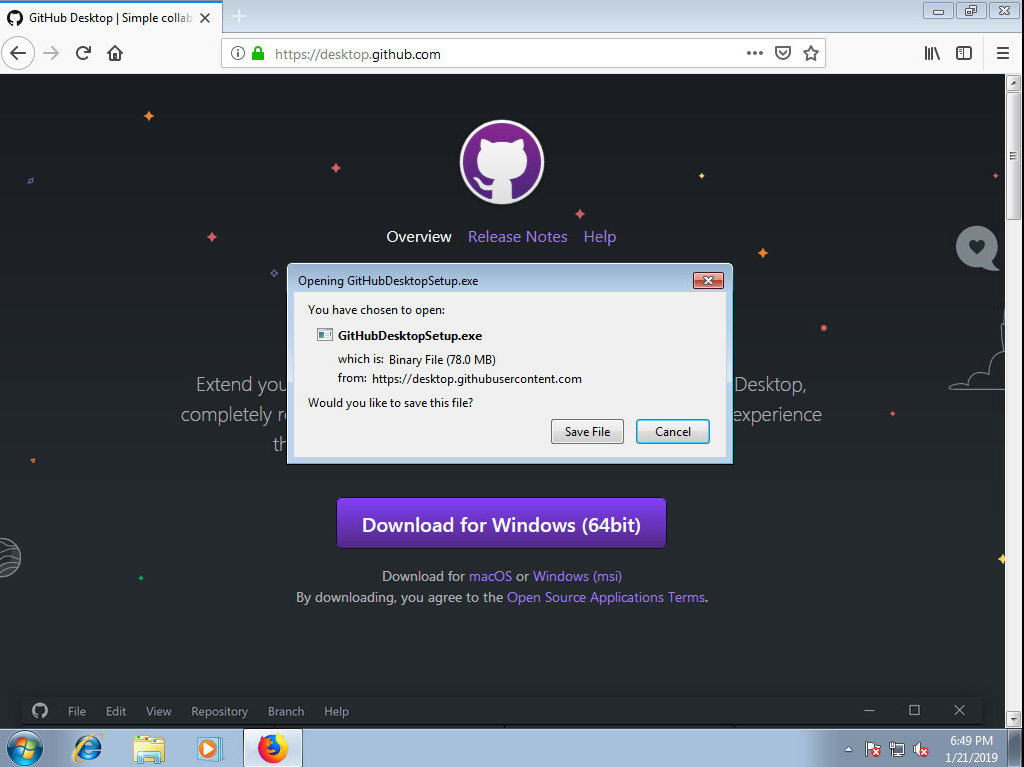Viewport: 1024px width, 767px height.
Task: Click the GitHub Desktop purple logo
Action: [502, 161]
